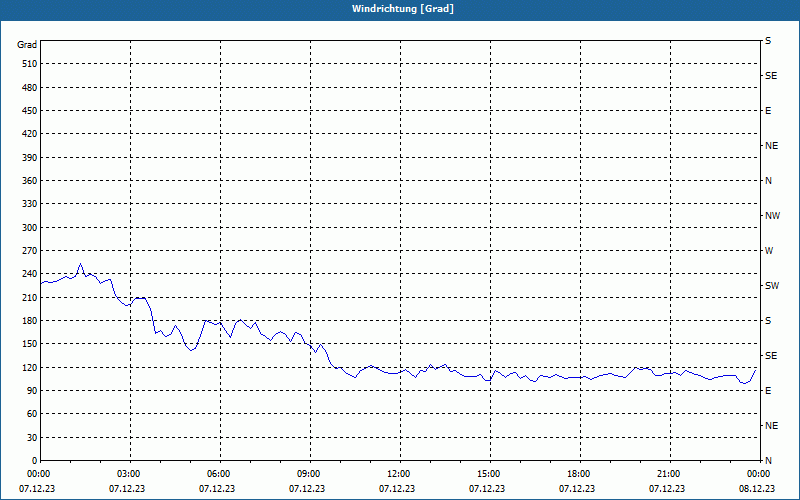The width and height of the screenshot is (800, 500).
Task: Click the 330 y-axis value
Action: [x=30, y=204]
